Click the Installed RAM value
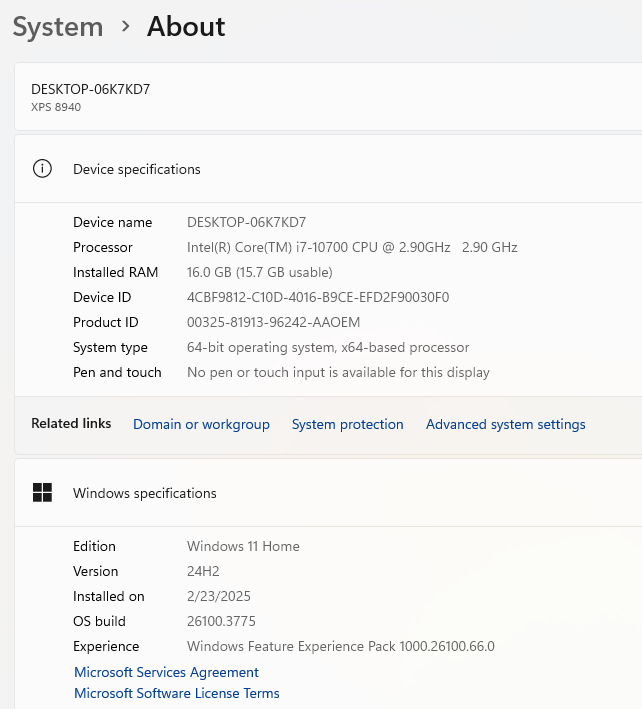This screenshot has width=642, height=709. click(x=259, y=272)
